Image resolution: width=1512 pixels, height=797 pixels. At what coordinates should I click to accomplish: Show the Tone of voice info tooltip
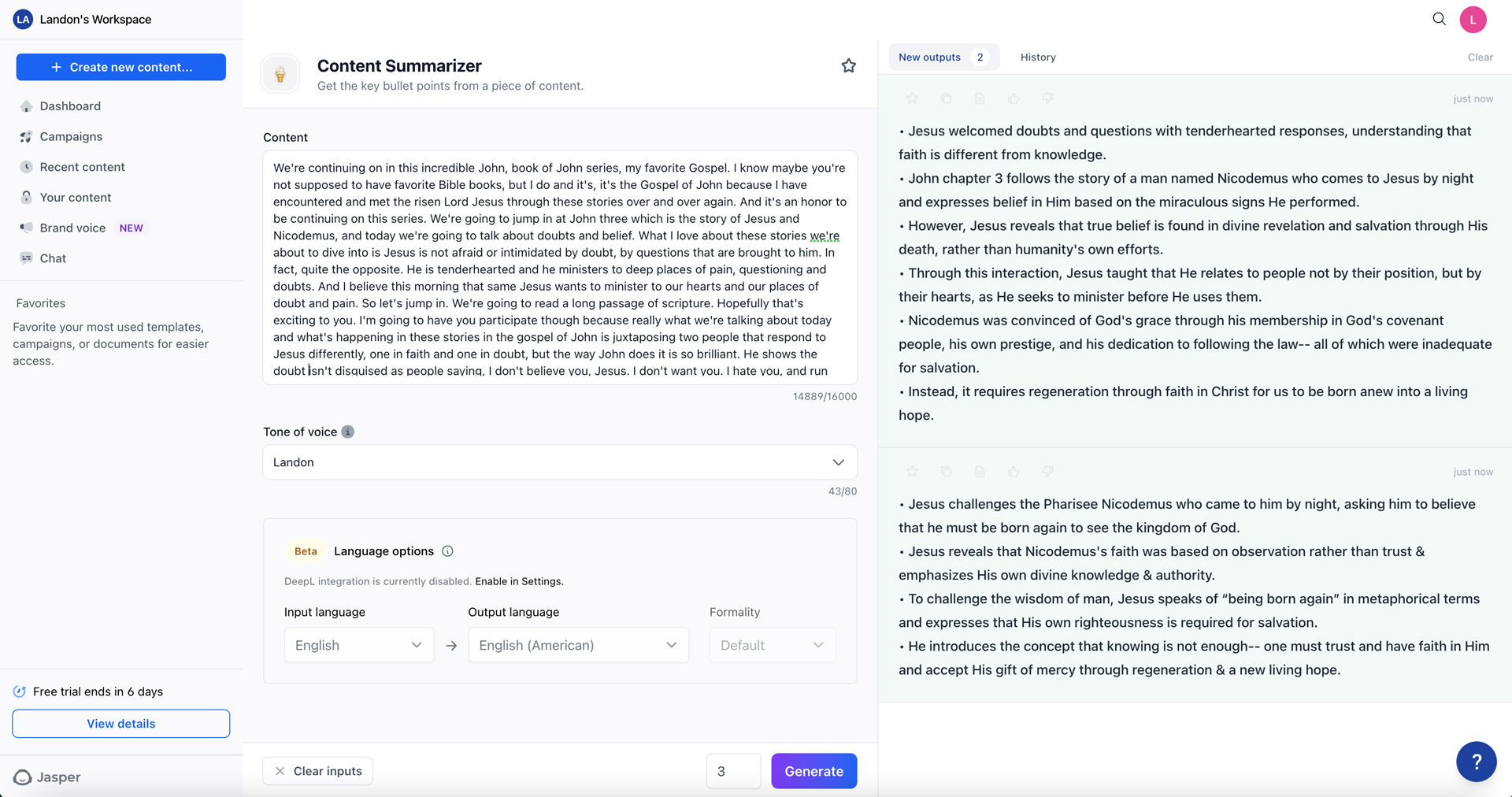pos(348,432)
